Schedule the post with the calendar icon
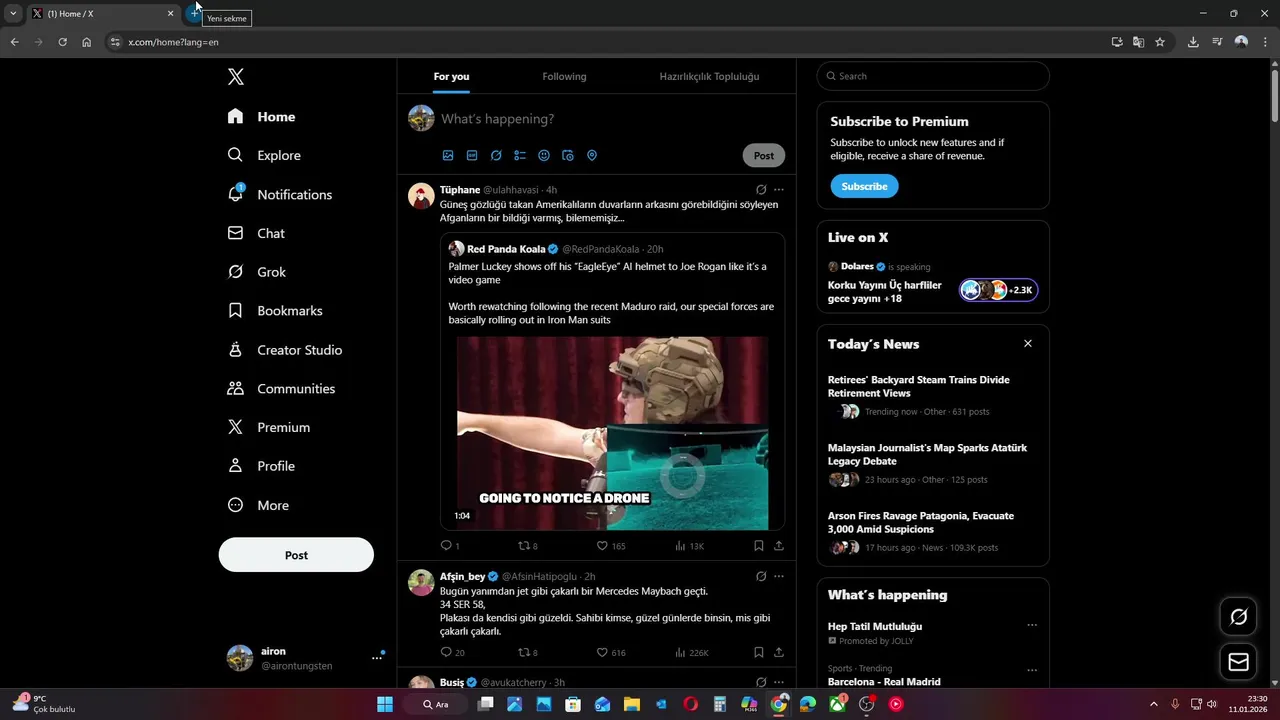This screenshot has width=1280, height=720. click(568, 156)
